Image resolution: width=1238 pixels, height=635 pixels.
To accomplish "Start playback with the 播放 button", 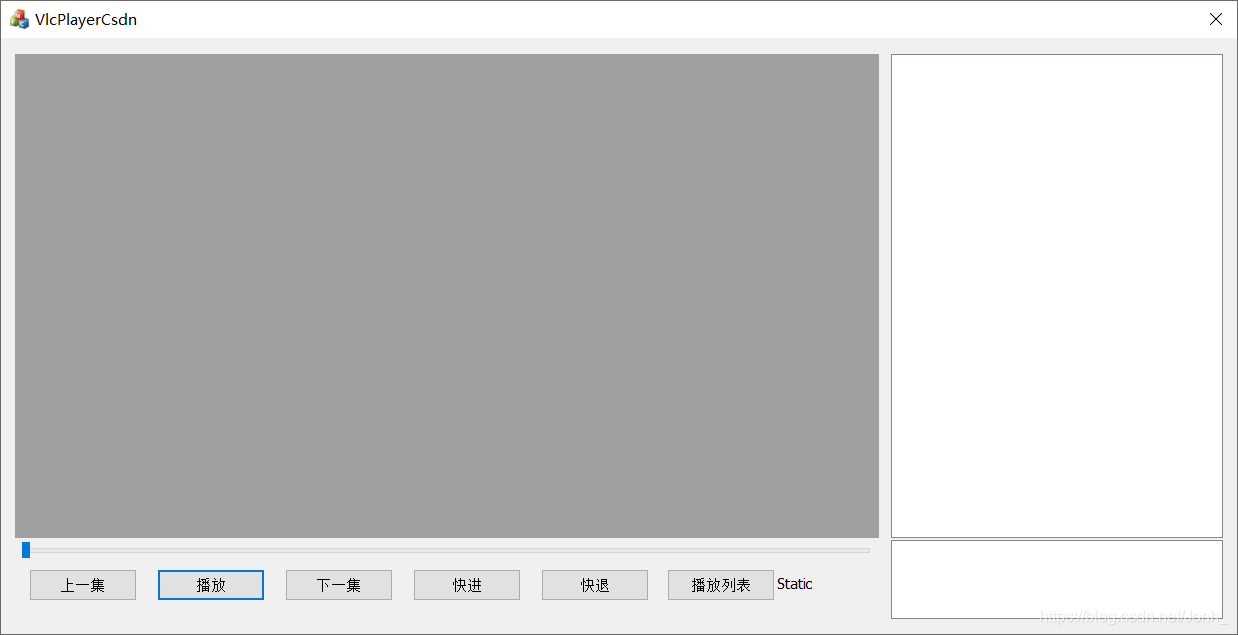I will [x=211, y=585].
